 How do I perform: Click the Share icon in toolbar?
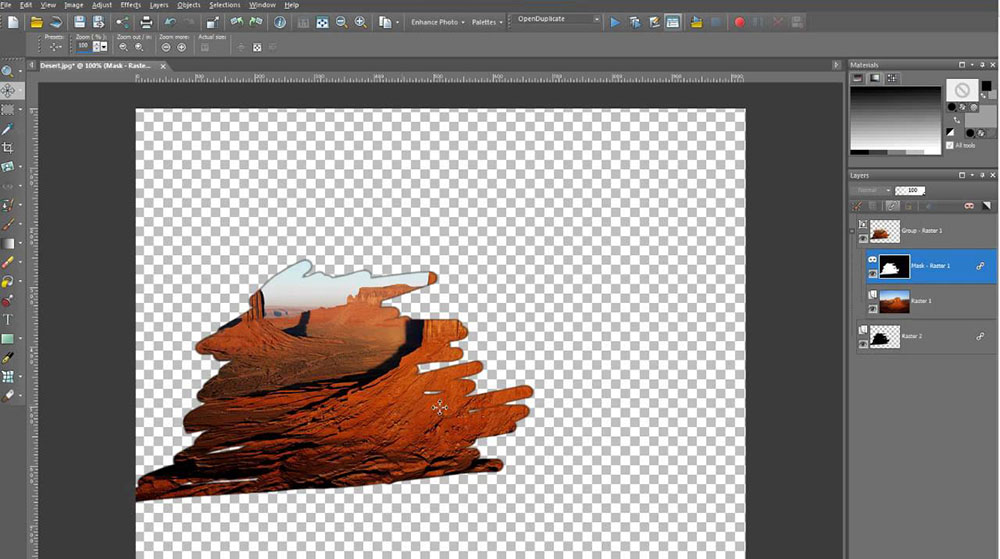point(122,22)
